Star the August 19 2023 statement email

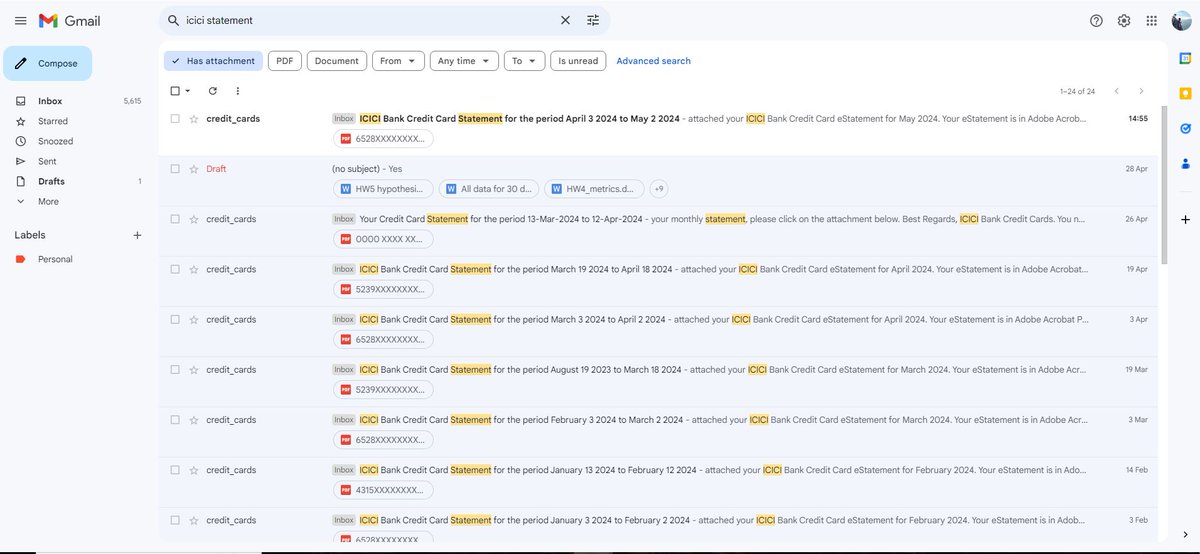(x=193, y=369)
